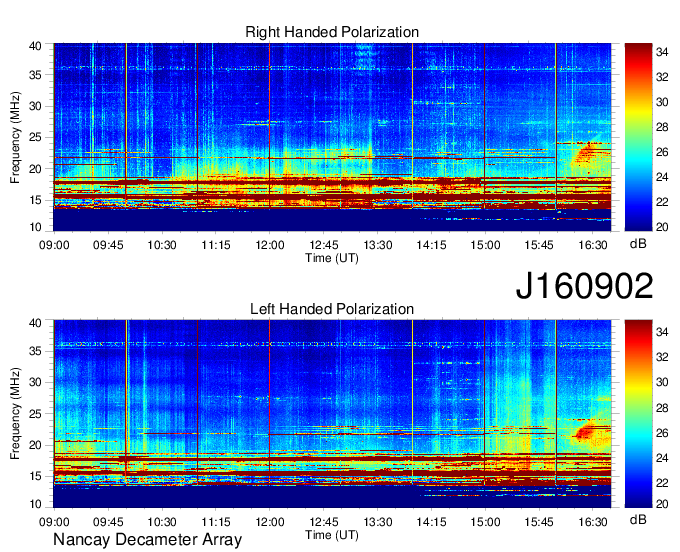Viewport: 680px width, 552px height.
Task: Click 16:30 time tick of Left Handed plot
Action: (593, 522)
